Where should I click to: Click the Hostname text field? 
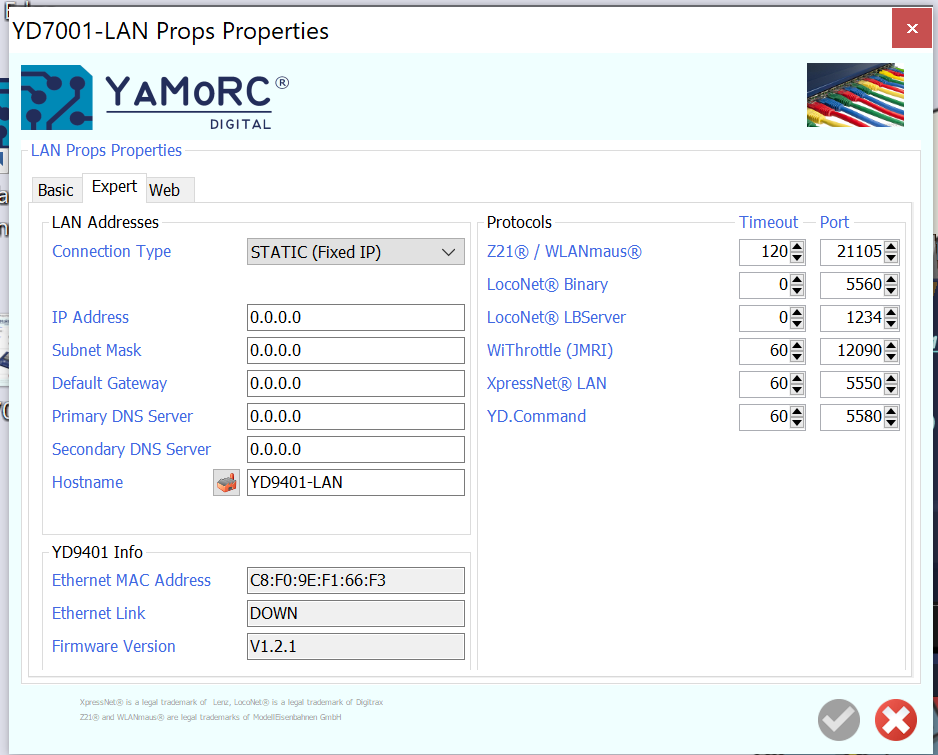point(355,483)
